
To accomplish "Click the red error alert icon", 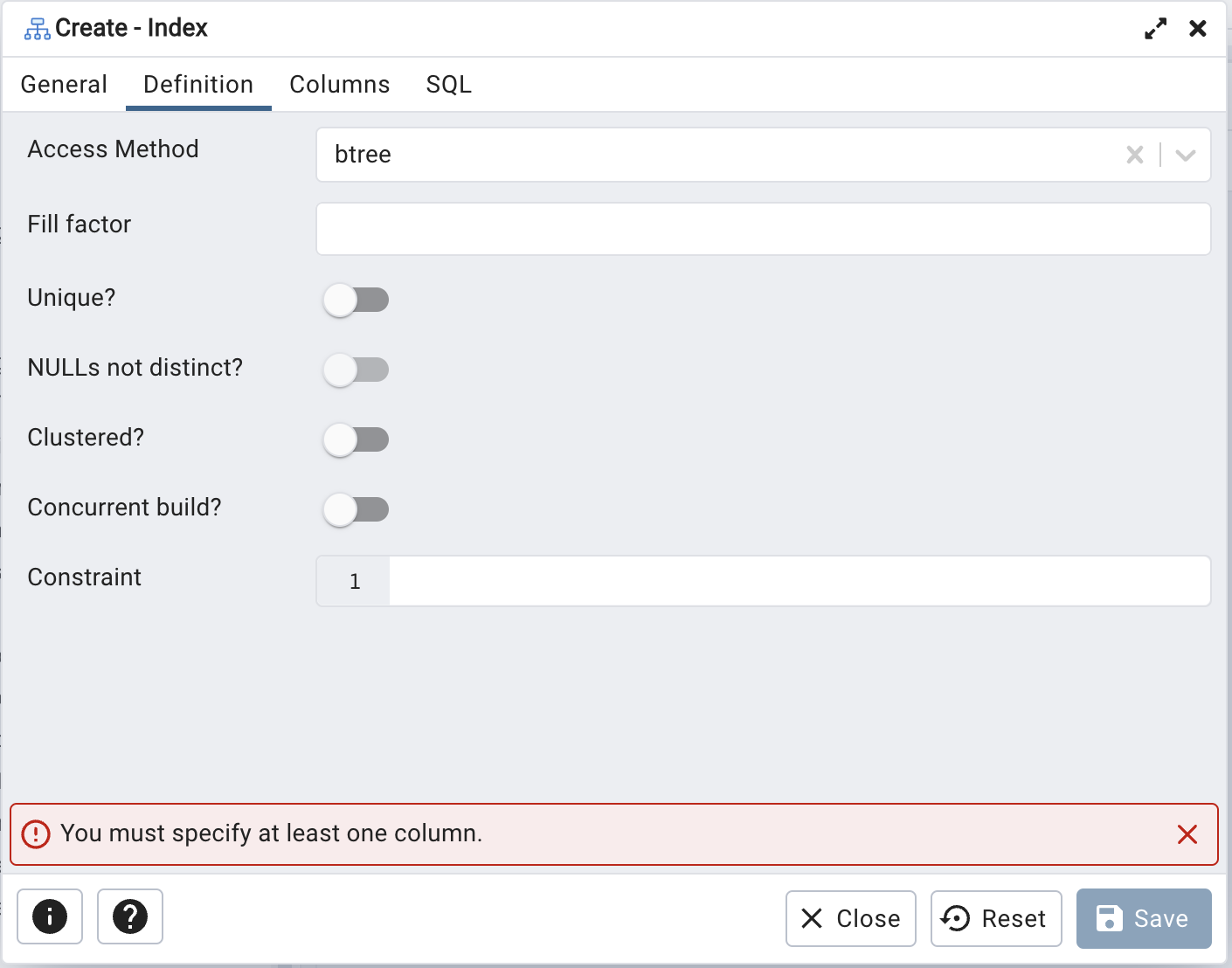I will pyautogui.click(x=36, y=834).
